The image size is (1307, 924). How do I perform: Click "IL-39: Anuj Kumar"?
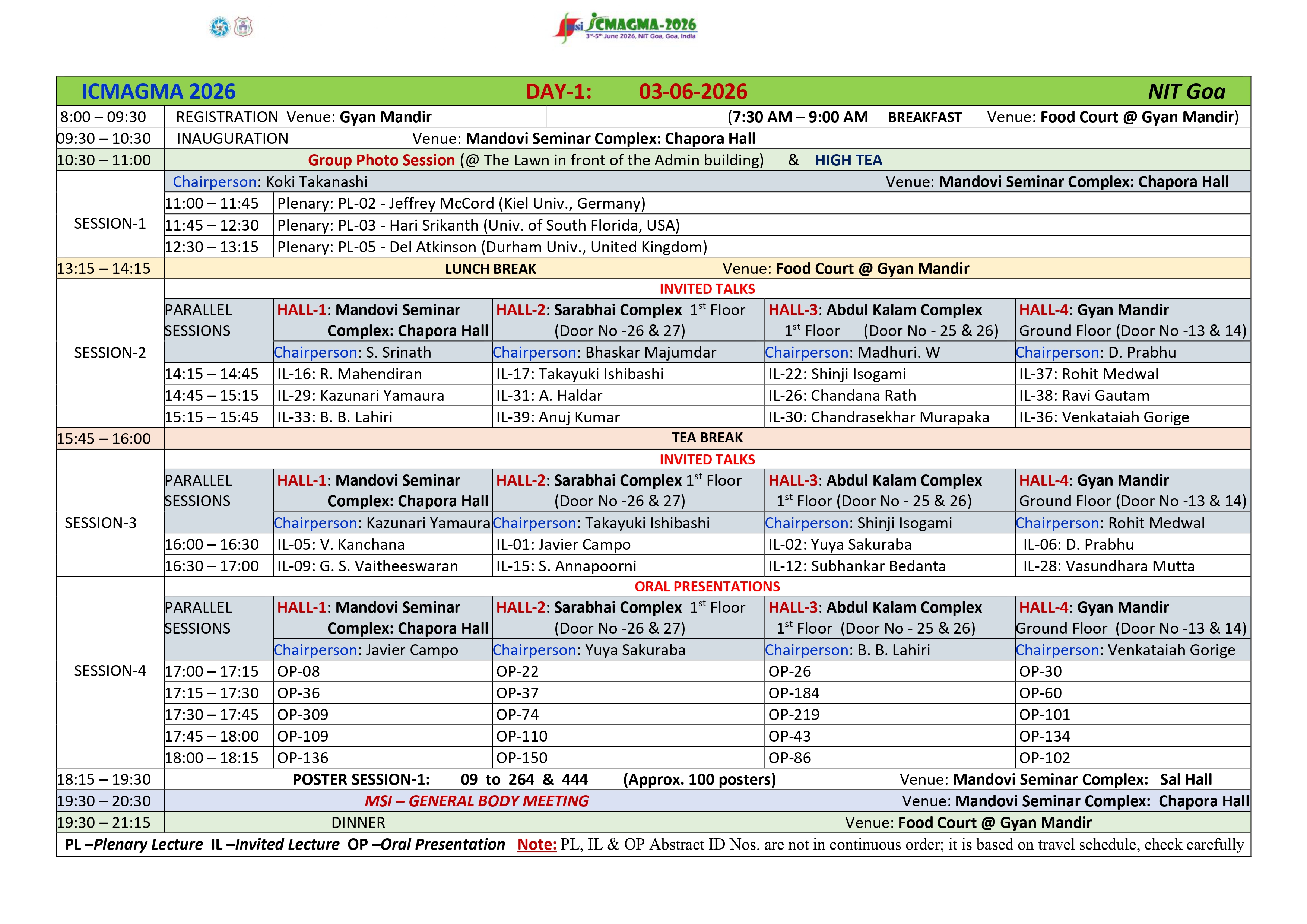click(x=557, y=417)
